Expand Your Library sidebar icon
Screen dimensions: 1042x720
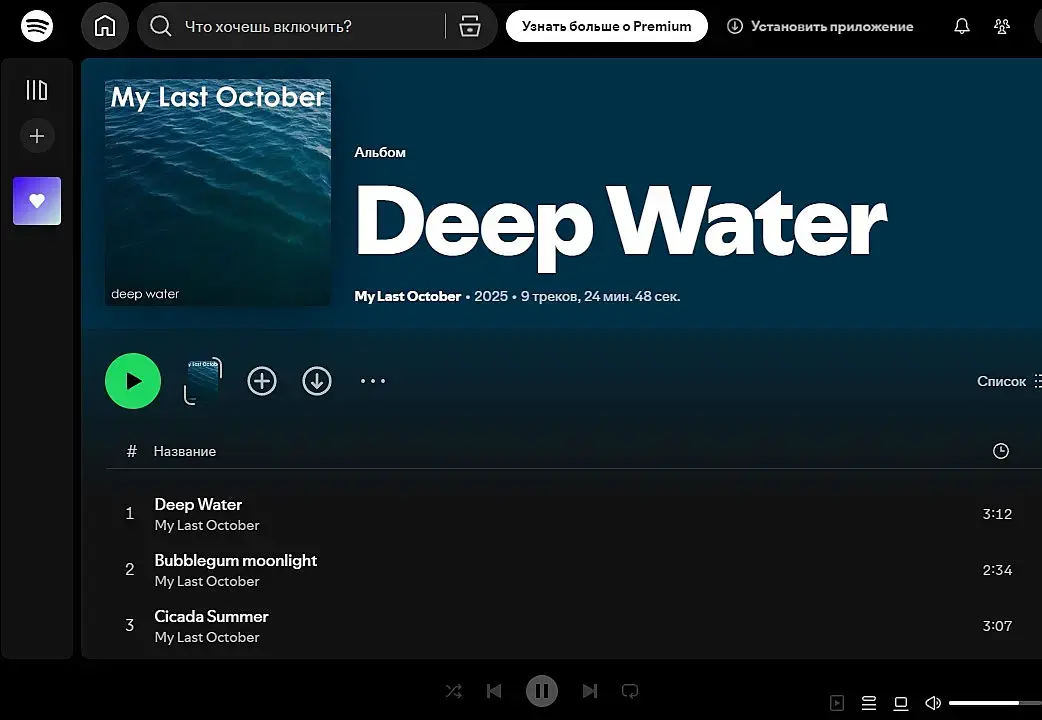[37, 90]
